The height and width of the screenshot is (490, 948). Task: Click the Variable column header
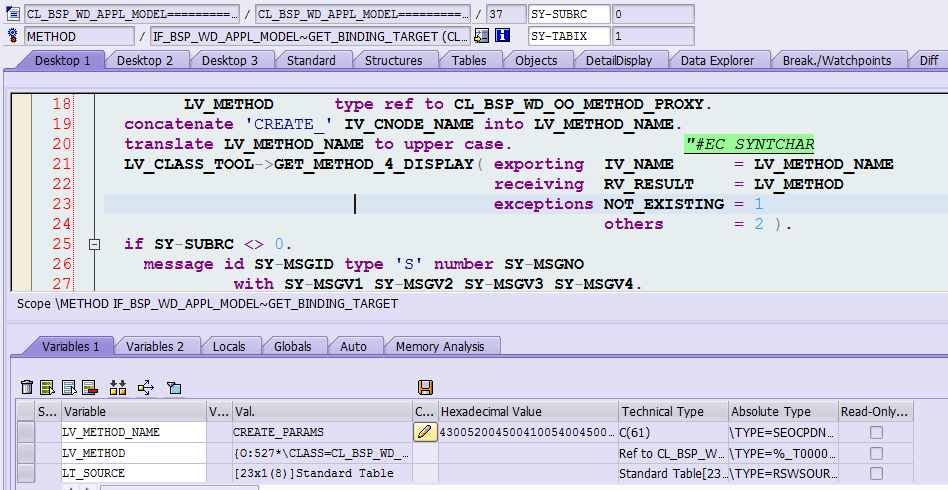[x=134, y=412]
